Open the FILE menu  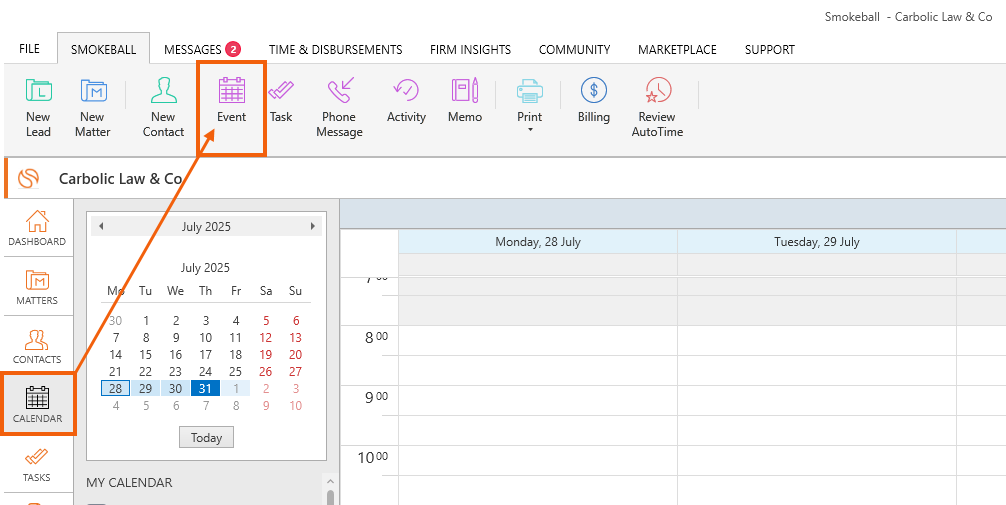click(x=30, y=49)
